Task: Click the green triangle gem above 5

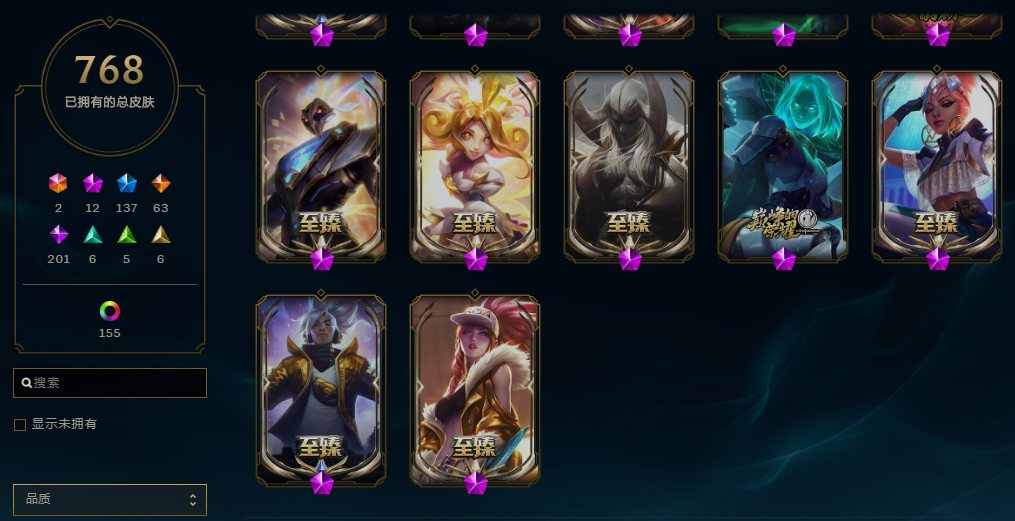Action: (x=127, y=234)
